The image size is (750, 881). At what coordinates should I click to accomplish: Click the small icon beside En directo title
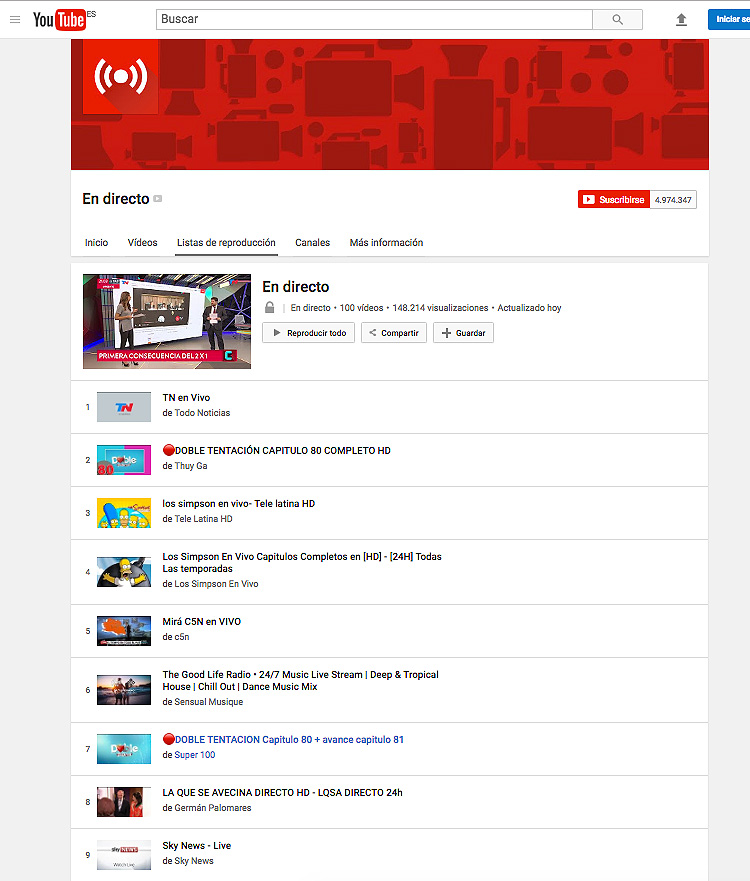158,199
